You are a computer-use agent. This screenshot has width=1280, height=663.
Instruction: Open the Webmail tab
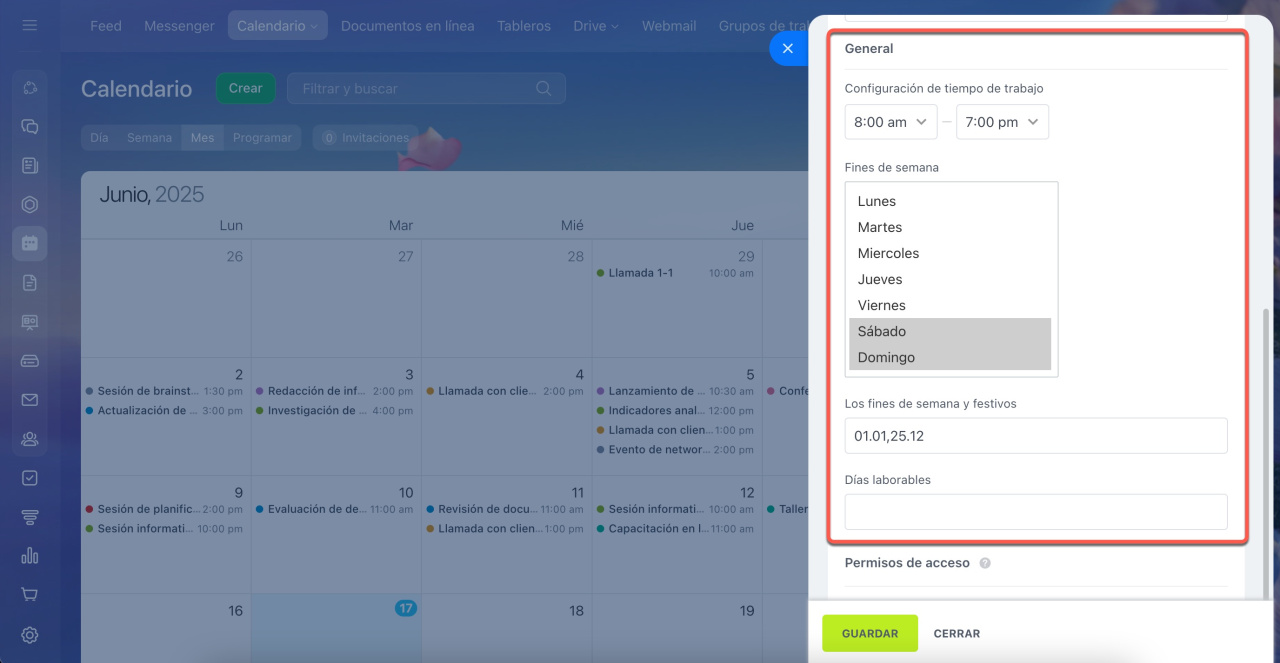669,26
